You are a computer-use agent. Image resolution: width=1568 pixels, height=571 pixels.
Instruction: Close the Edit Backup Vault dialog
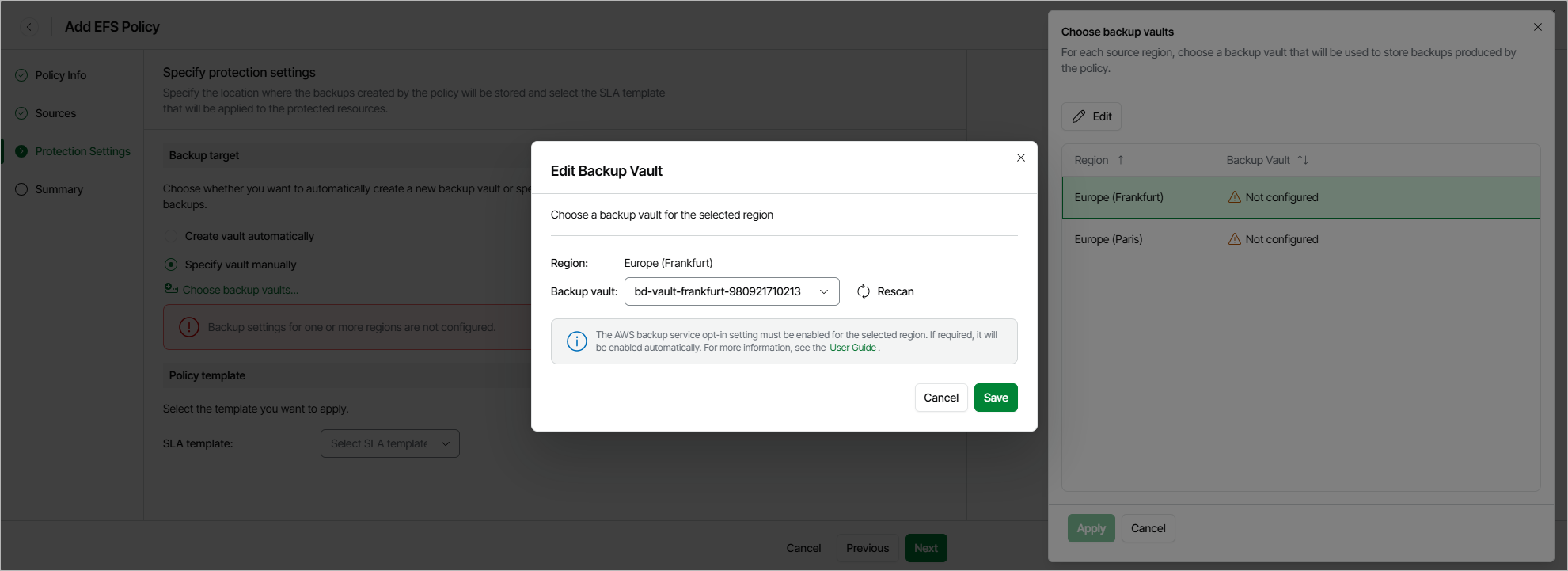(1021, 158)
